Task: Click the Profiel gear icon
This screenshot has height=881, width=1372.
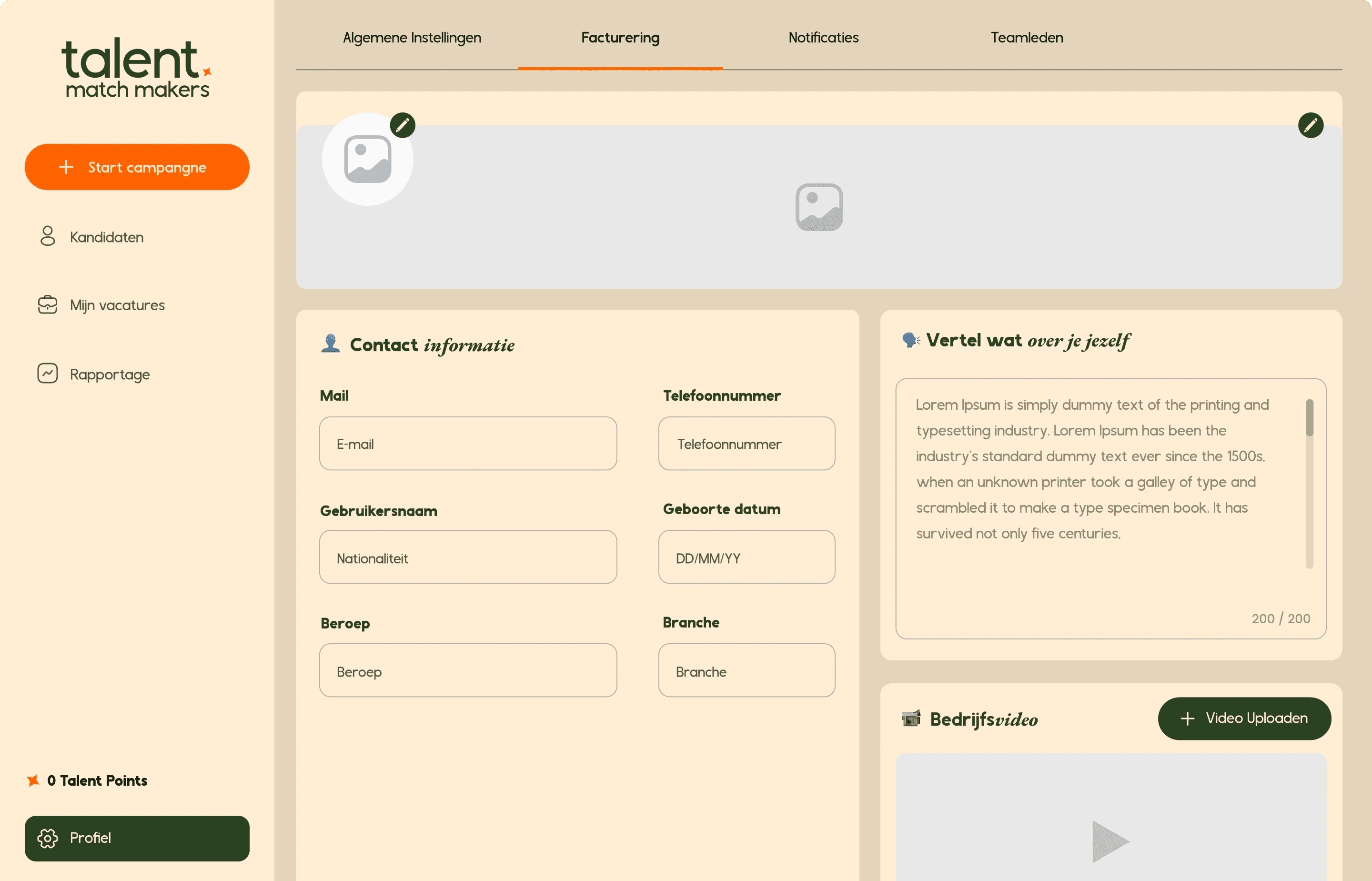Action: pos(48,838)
